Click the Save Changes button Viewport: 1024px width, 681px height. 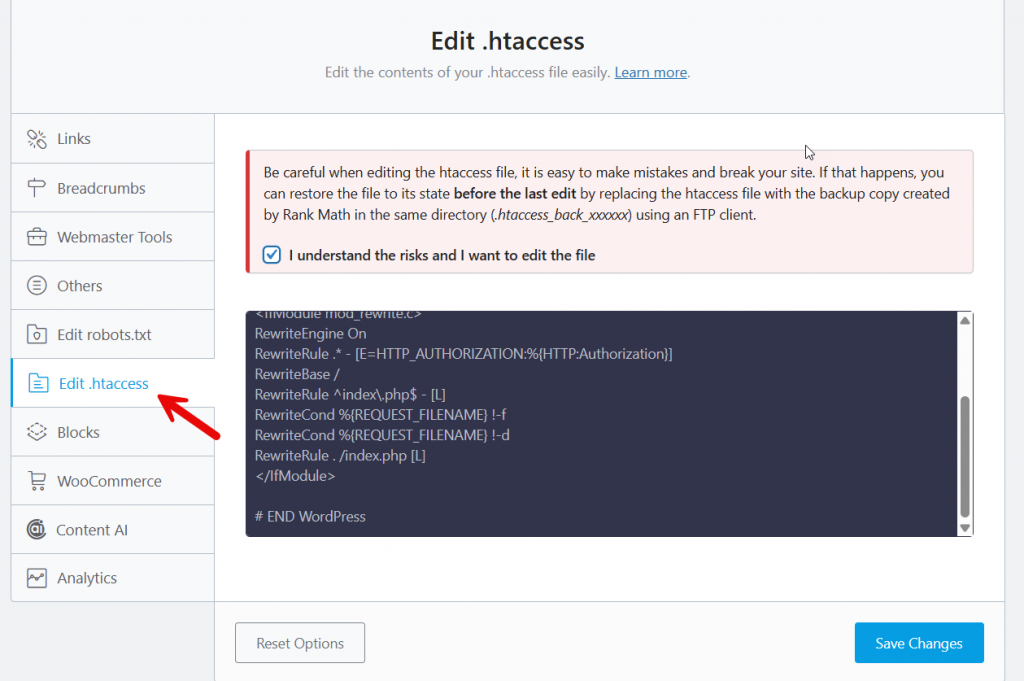(918, 642)
